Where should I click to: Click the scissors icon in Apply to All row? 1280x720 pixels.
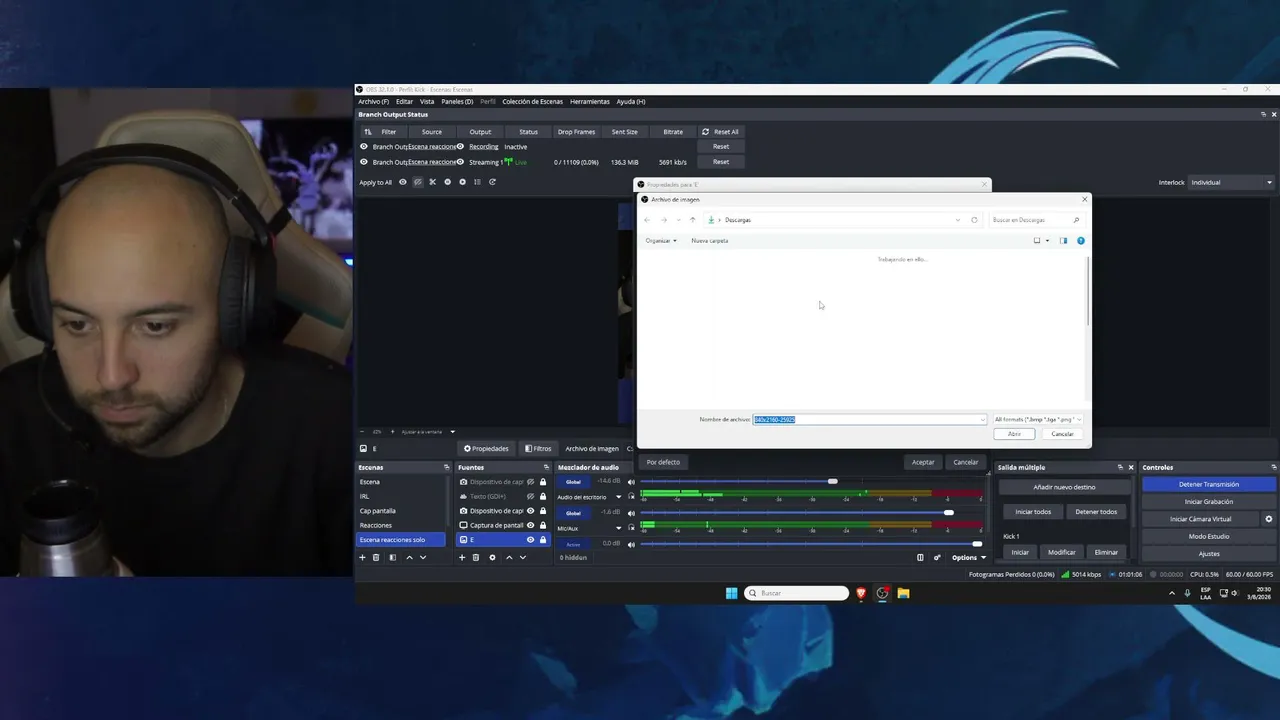pyautogui.click(x=432, y=182)
